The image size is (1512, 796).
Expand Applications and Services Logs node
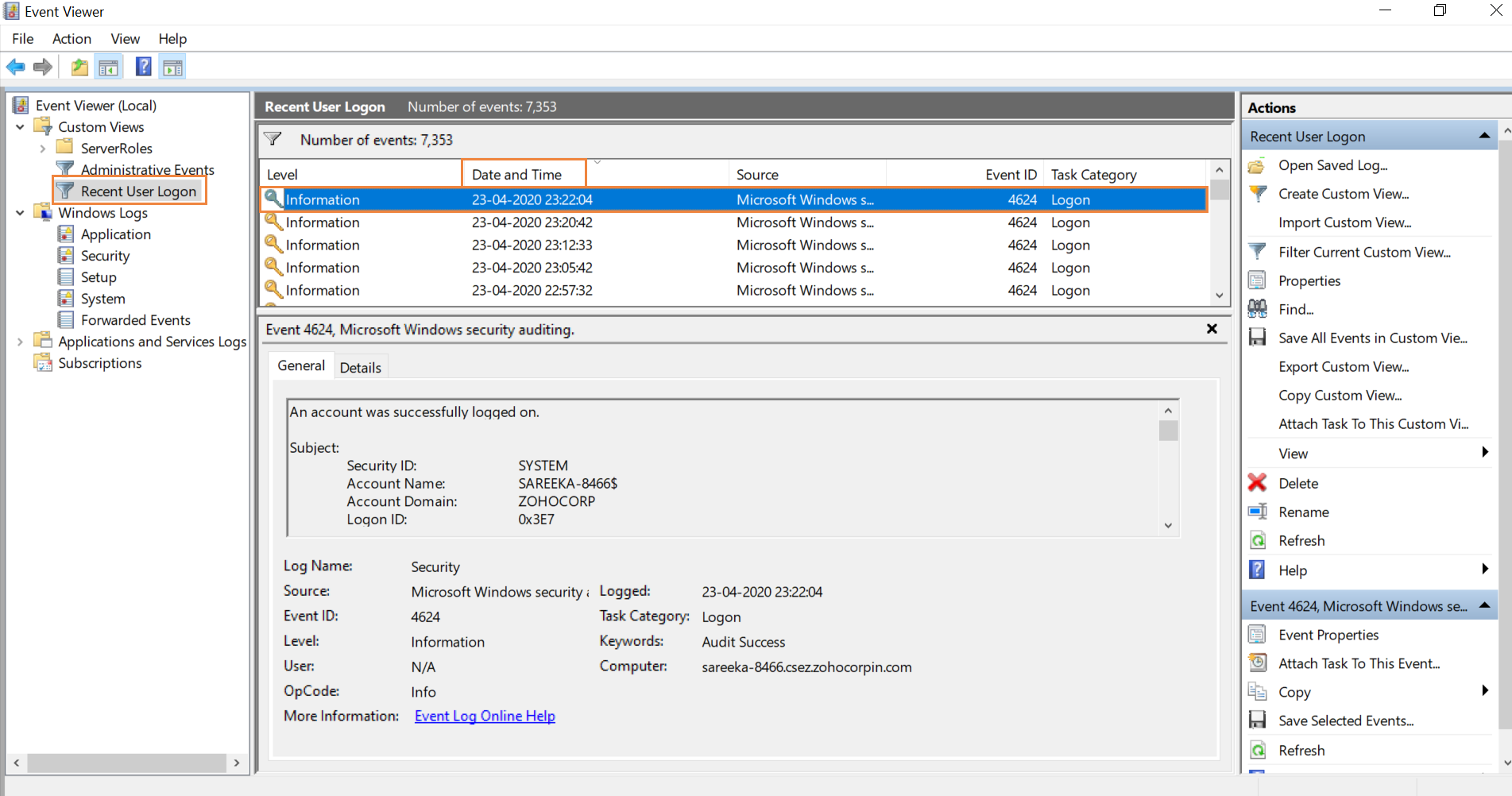19,342
